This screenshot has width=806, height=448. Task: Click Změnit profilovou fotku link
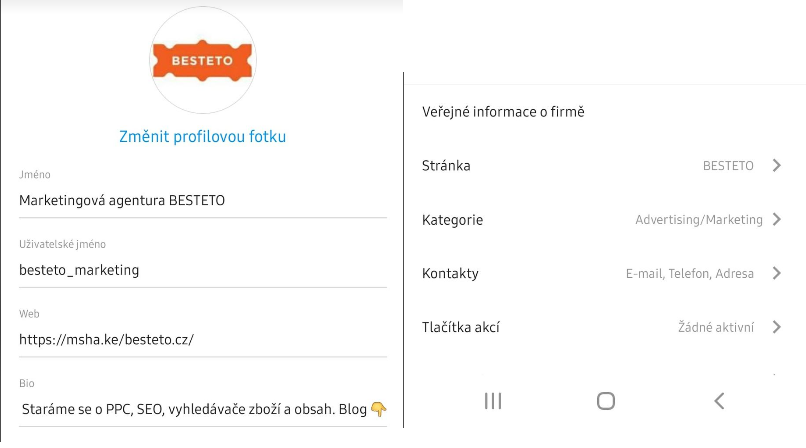203,137
